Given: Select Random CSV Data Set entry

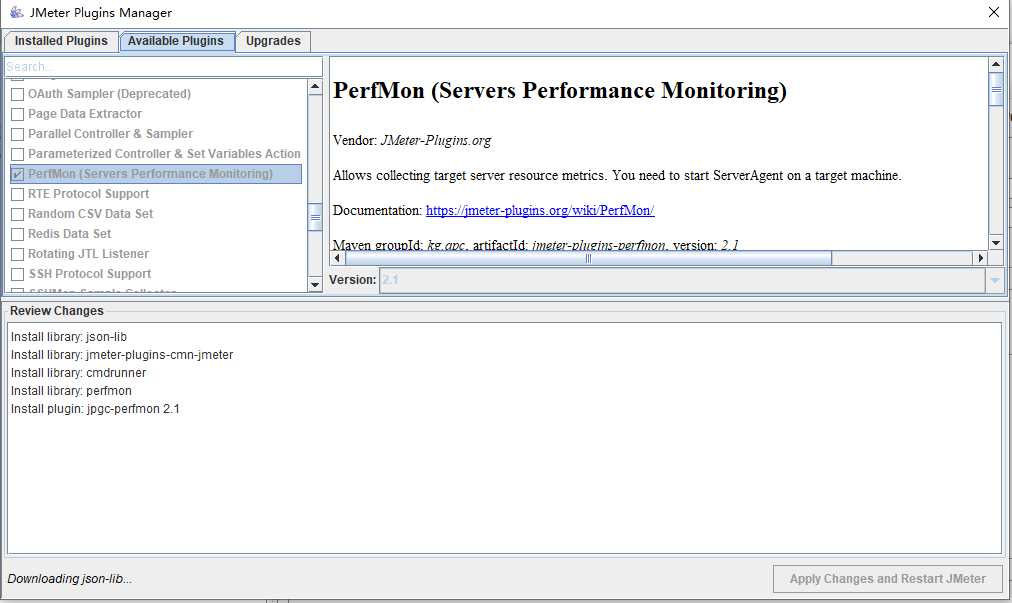Looking at the screenshot, I should pos(90,214).
